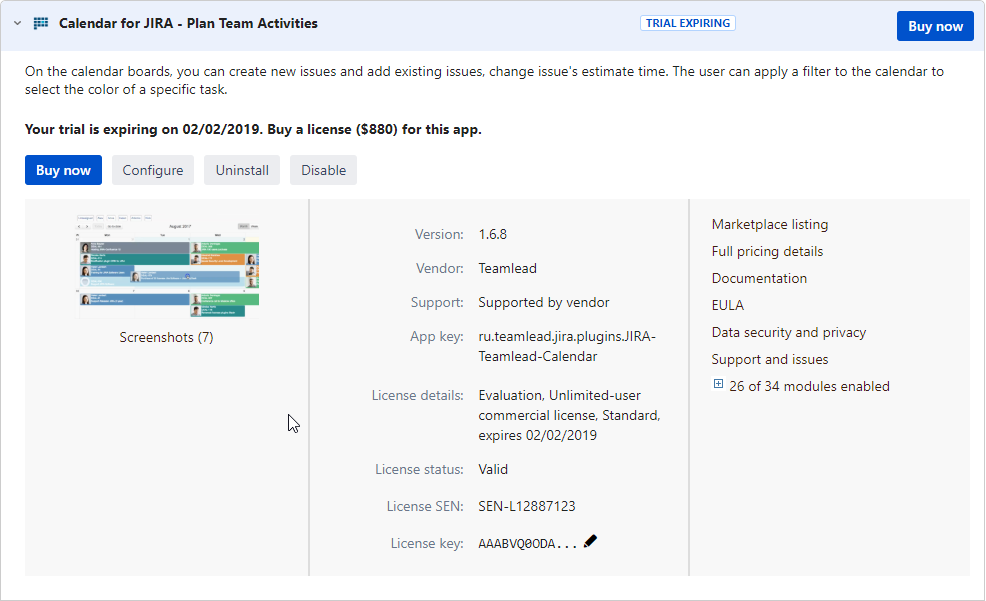Click 26 of 34 modules enabled text
The width and height of the screenshot is (986, 601).
coord(809,387)
